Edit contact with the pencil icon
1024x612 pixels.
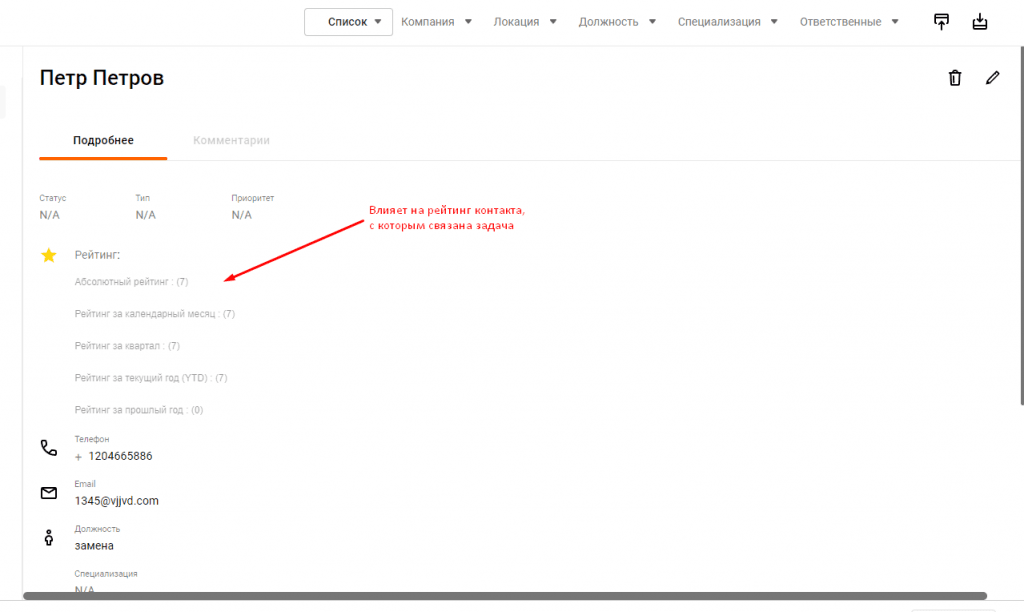click(x=992, y=78)
